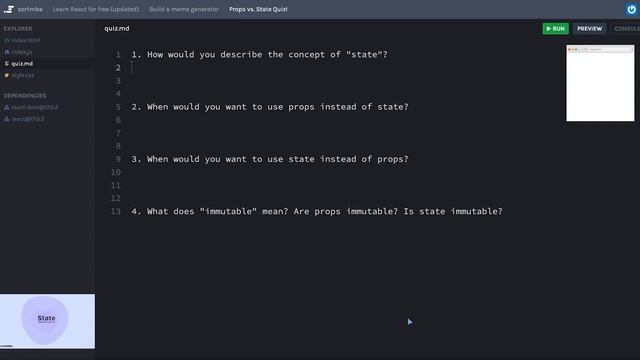The height and width of the screenshot is (360, 640).
Task: Click the index.js file icon
Action: (x=7, y=52)
